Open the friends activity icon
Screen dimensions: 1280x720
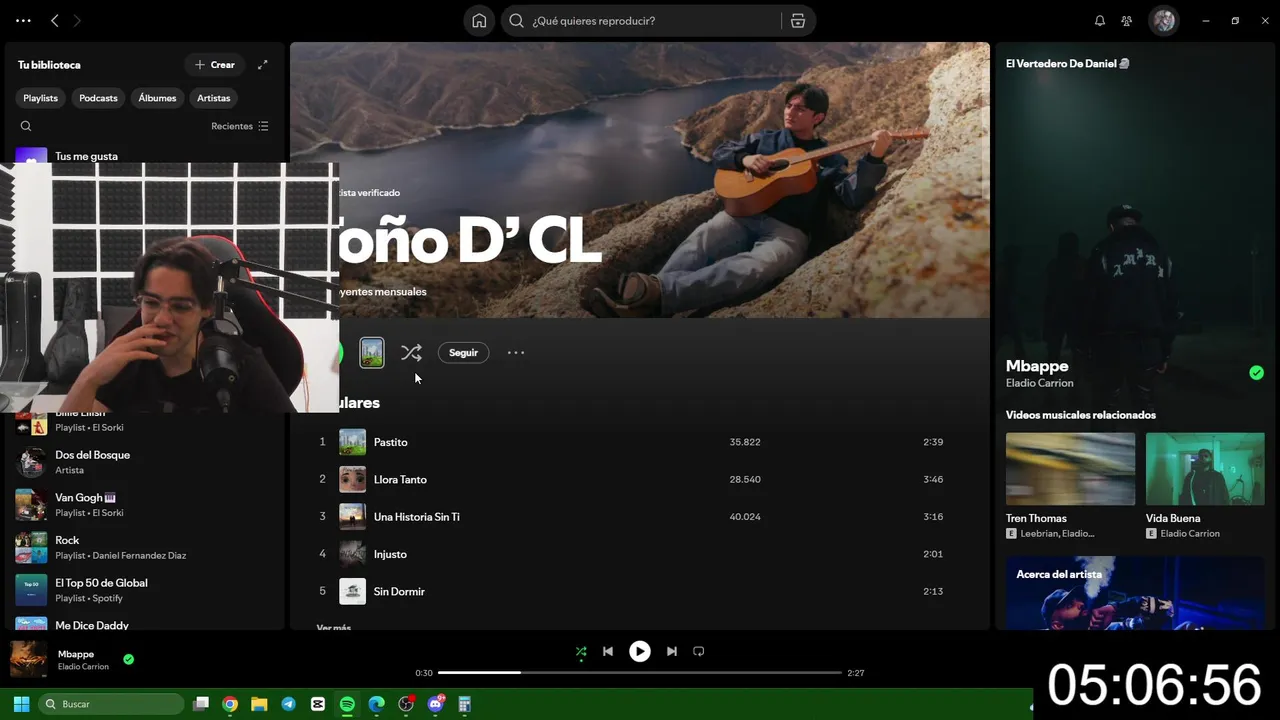click(1127, 21)
